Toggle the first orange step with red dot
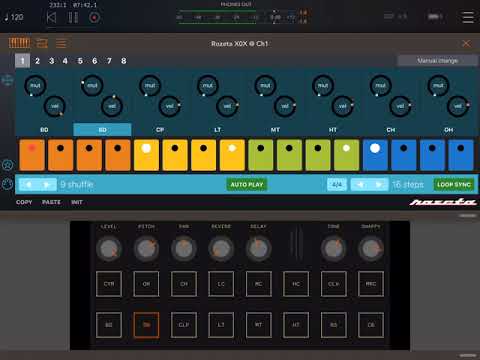 [x=32, y=155]
